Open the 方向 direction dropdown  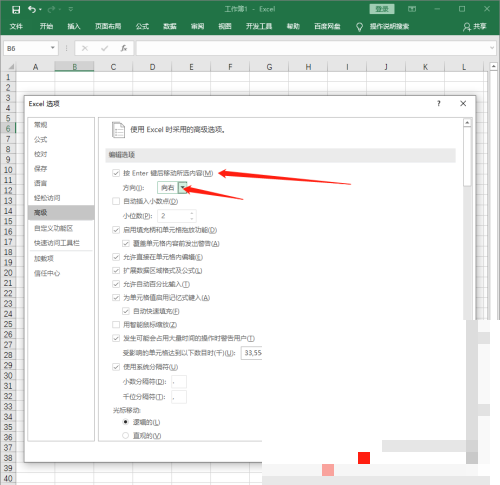pos(182,188)
